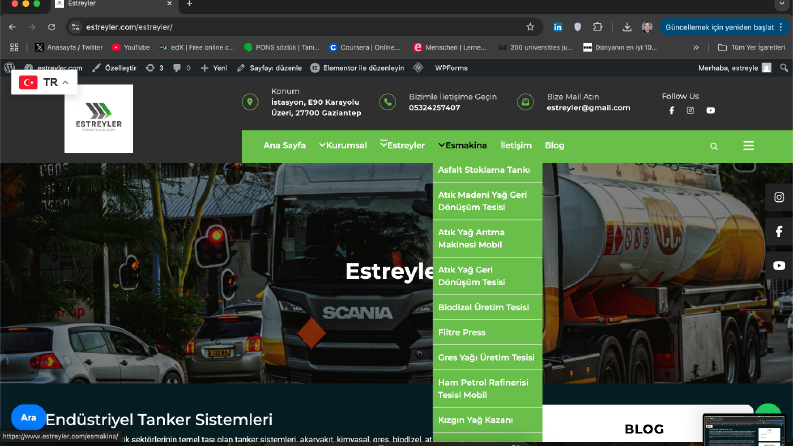Open the floating YouTube side button
This screenshot has height=446, width=793.
[x=779, y=265]
